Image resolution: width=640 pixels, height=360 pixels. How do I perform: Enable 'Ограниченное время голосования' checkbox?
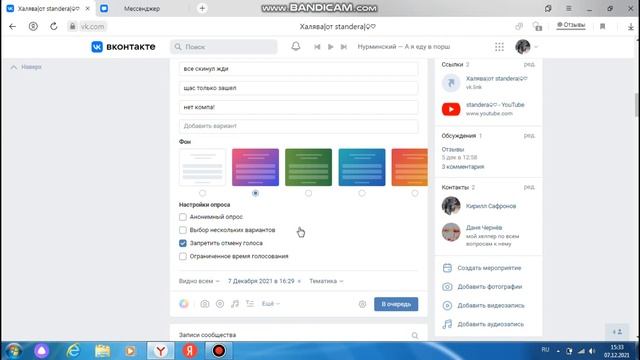point(183,256)
